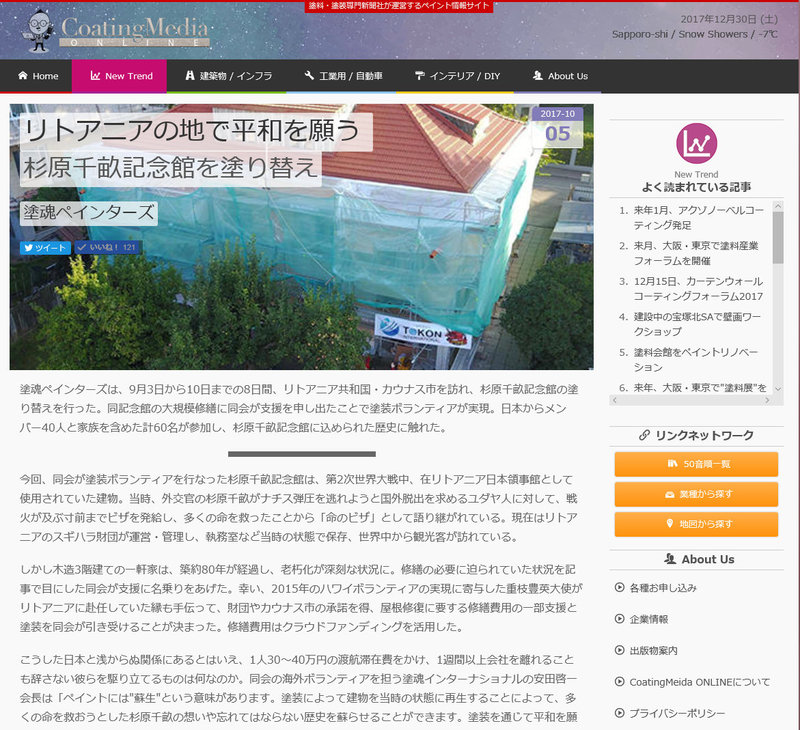The width and height of the screenshot is (800, 730).
Task: Click the building icon beside 建築物
Action: (190, 75)
